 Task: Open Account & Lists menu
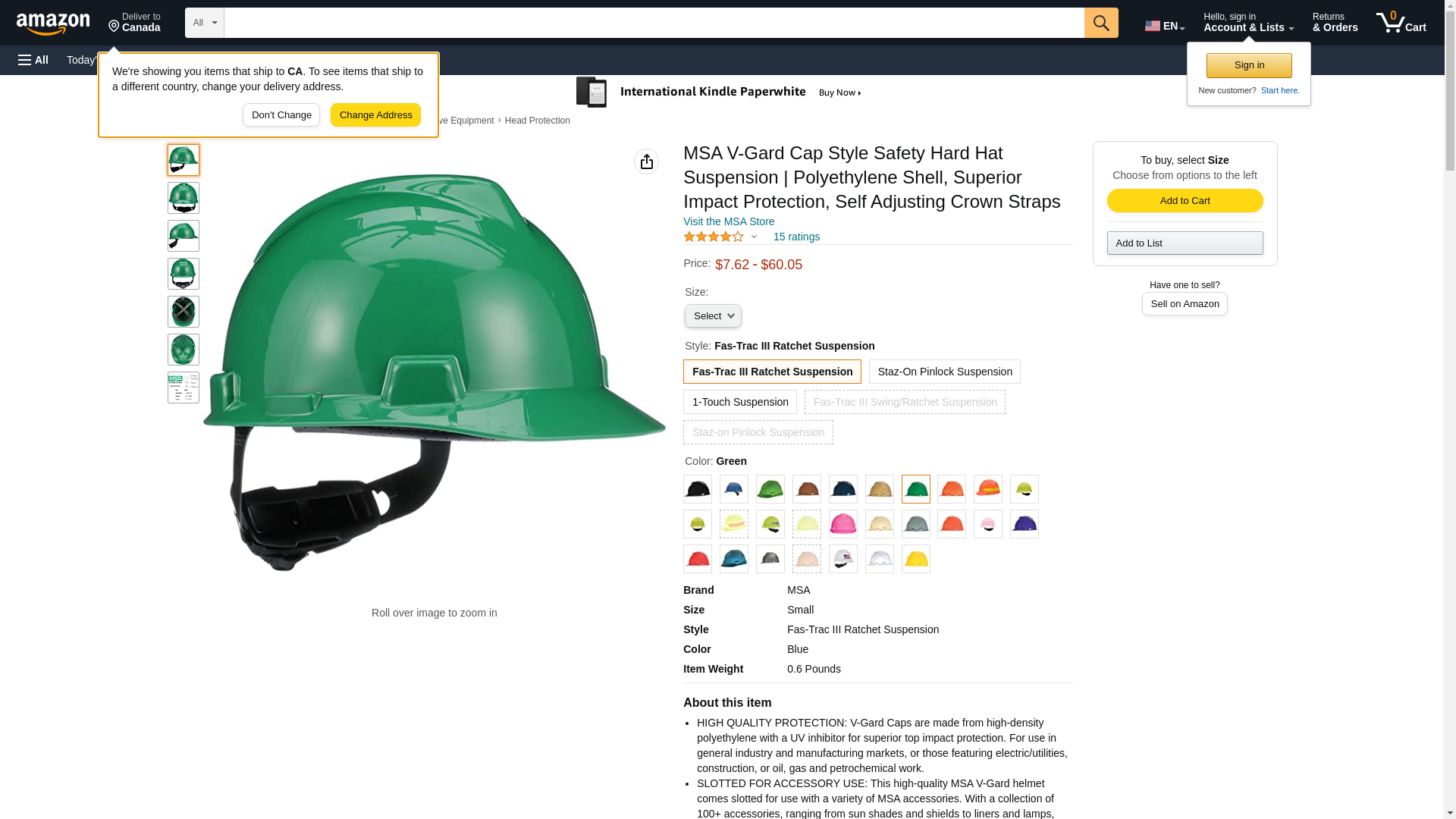[x=1248, y=23]
